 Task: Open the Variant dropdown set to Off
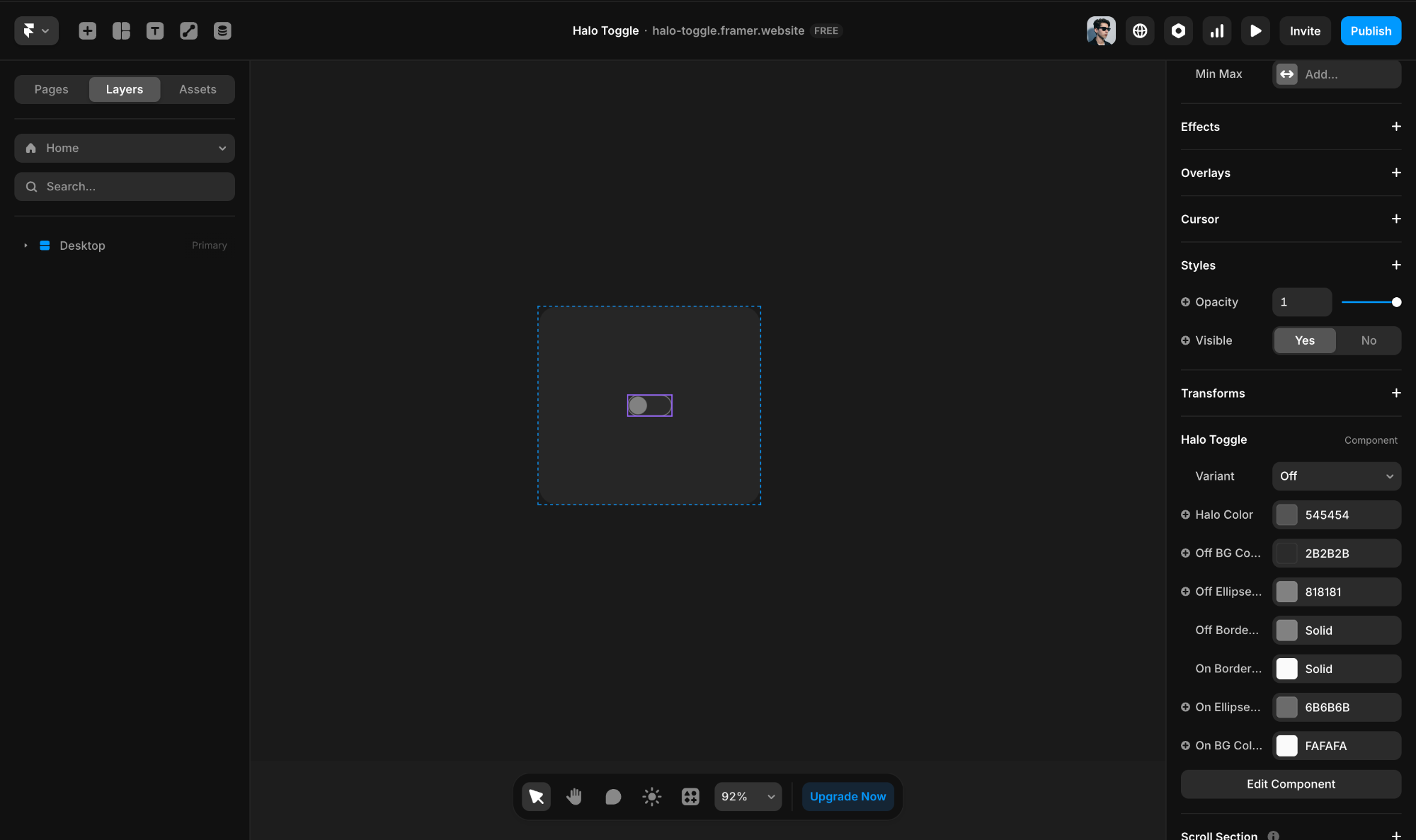1335,476
